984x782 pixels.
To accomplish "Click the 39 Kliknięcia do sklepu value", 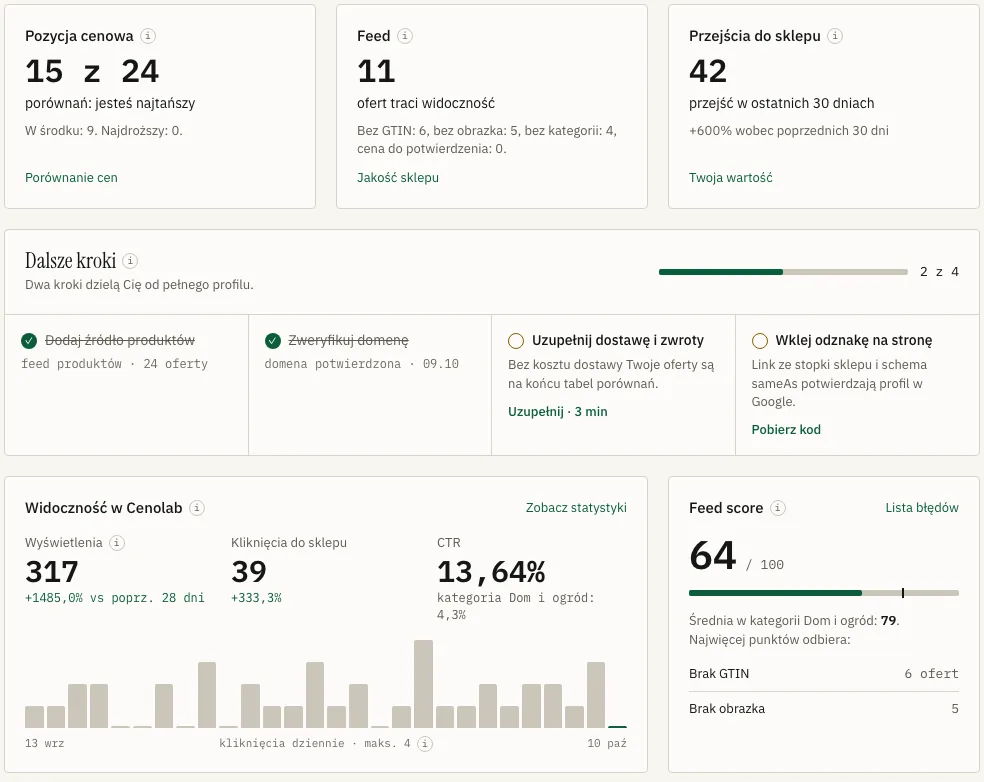I will click(x=249, y=571).
